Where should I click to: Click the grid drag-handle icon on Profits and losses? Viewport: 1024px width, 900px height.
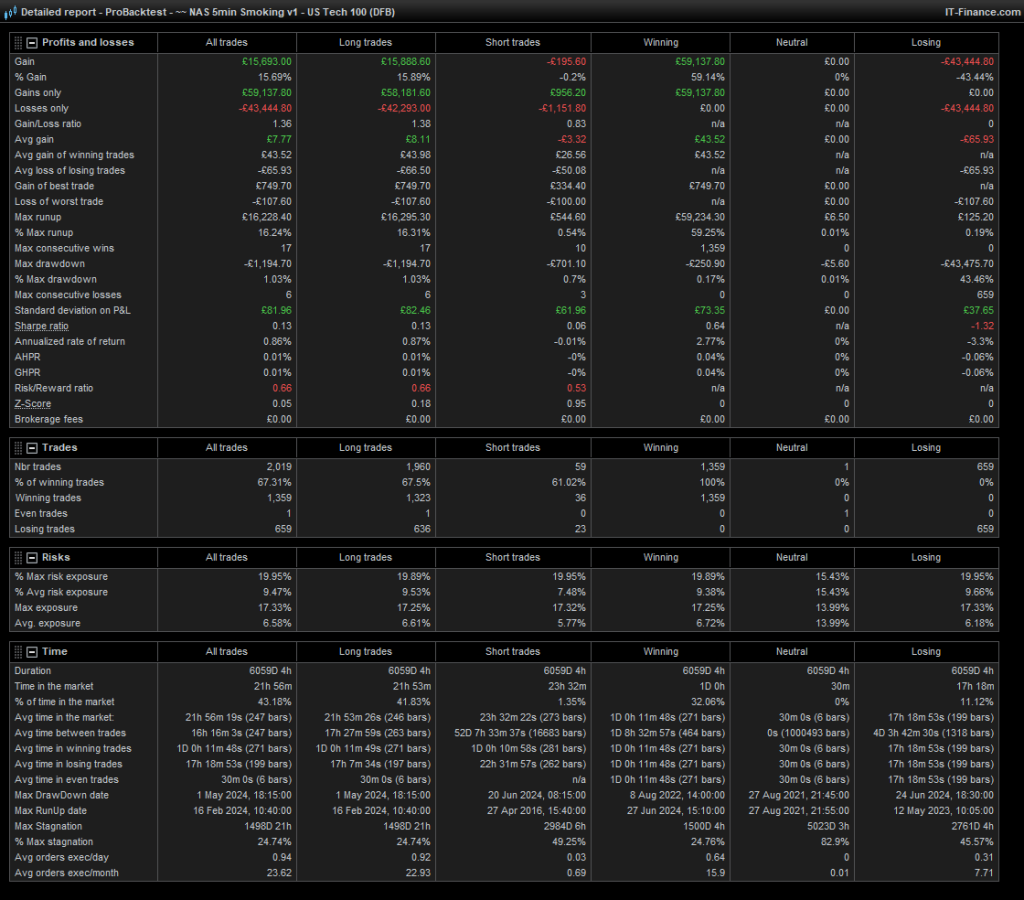click(x=17, y=42)
